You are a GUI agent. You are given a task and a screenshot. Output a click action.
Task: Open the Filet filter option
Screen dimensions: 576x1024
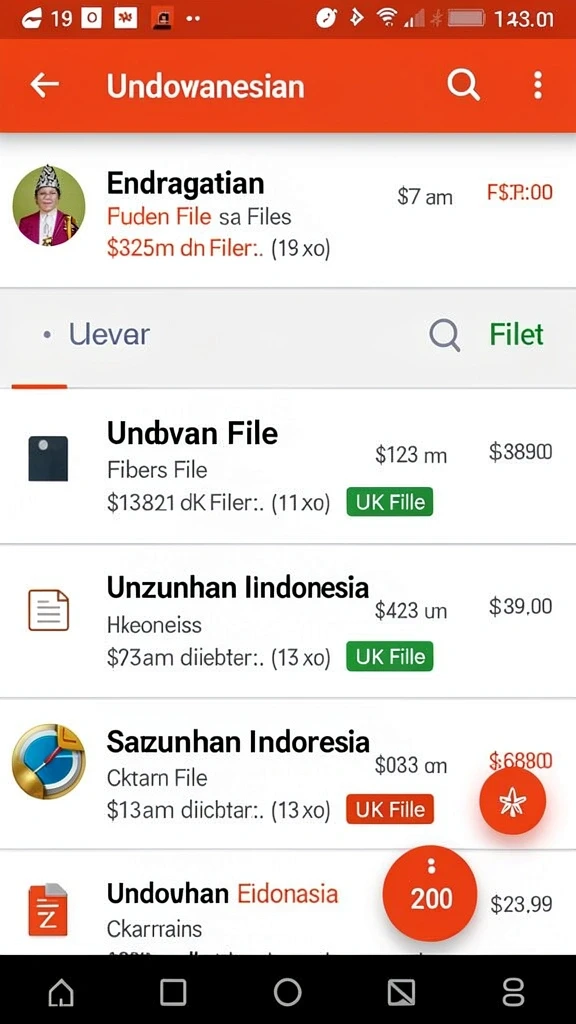point(517,334)
